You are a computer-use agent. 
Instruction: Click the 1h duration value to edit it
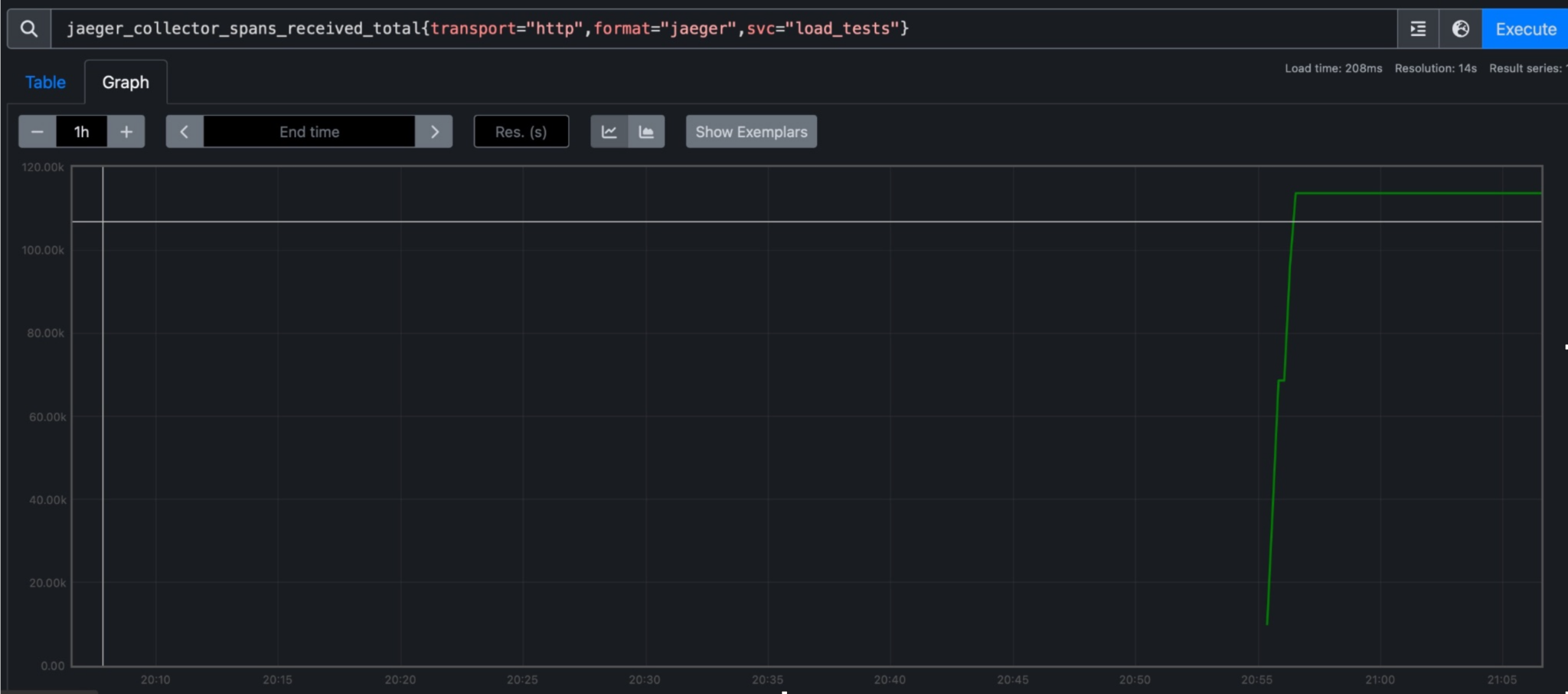81,131
